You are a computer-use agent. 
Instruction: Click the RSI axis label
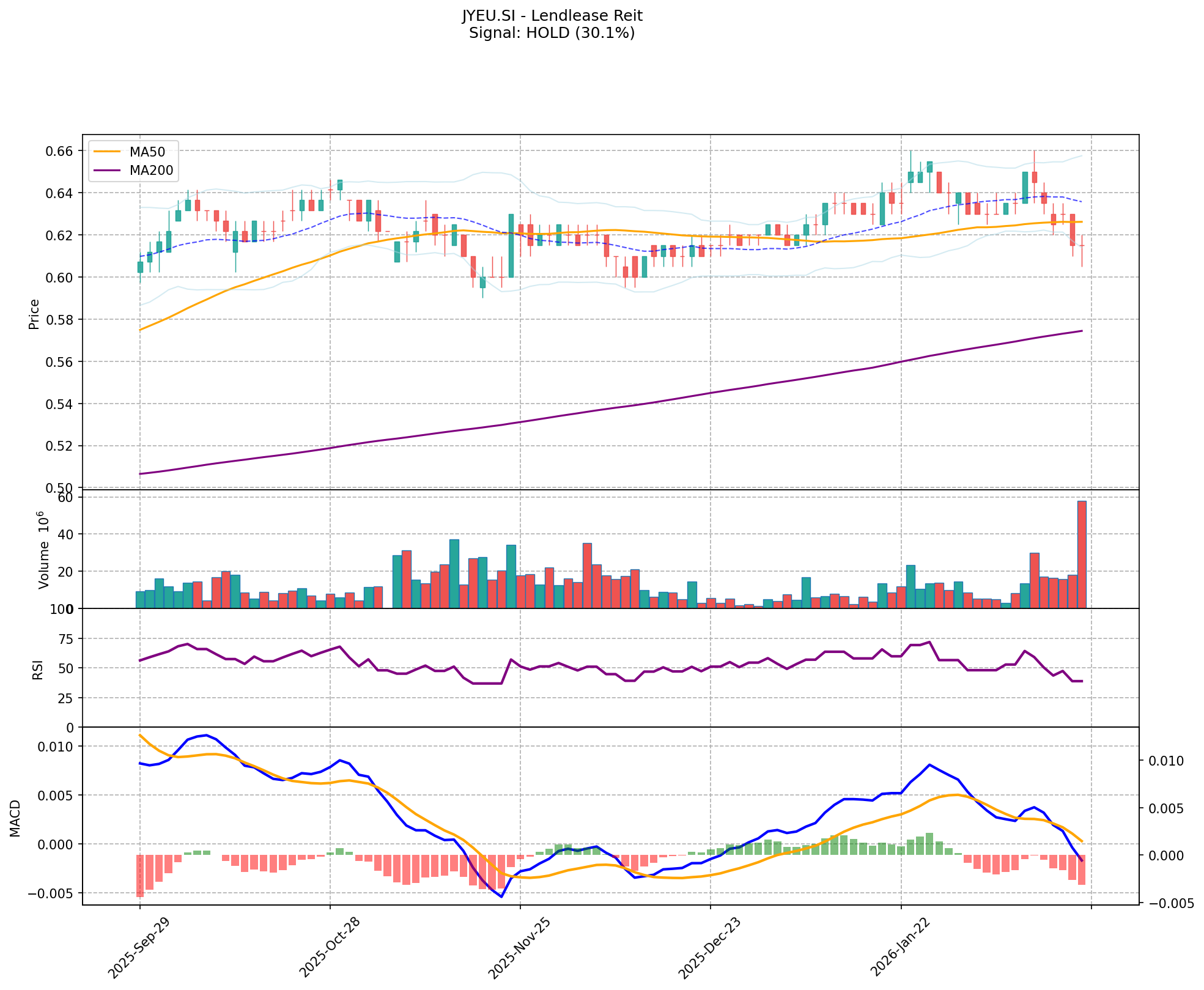pos(38,669)
